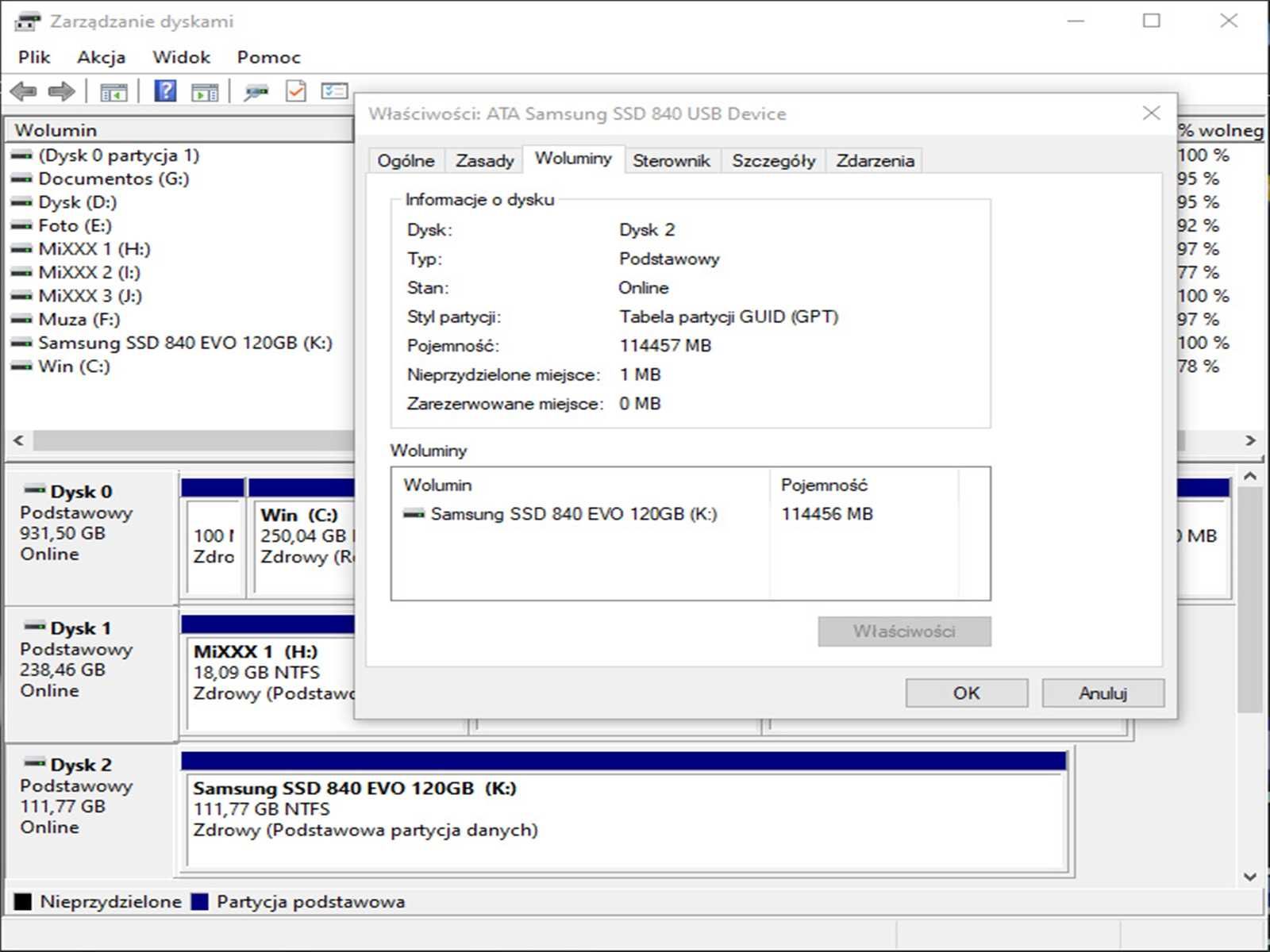
Task: Click the Wolumin column header in dialog list
Action: 580,485
